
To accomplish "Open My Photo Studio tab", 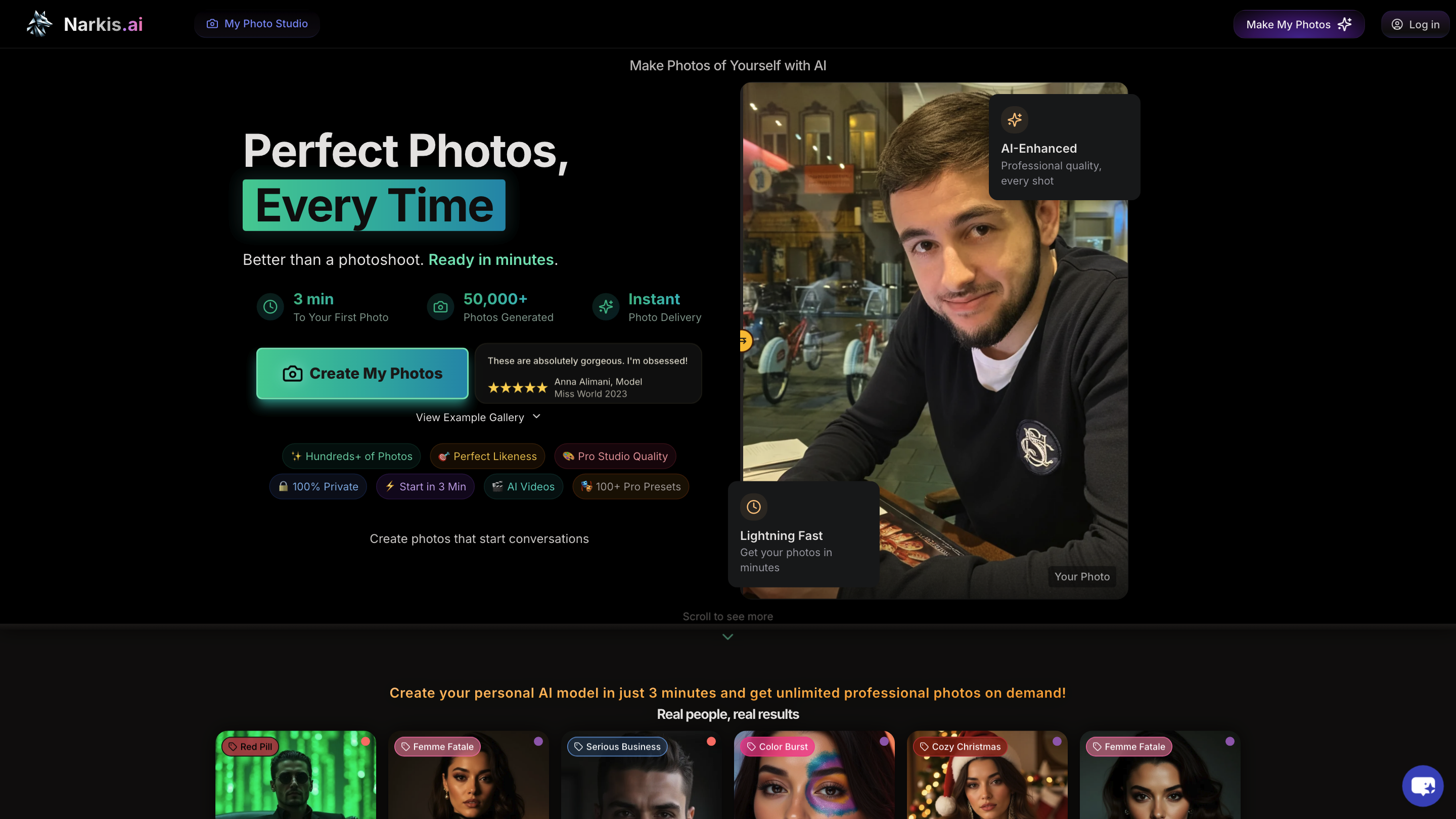I will point(257,24).
